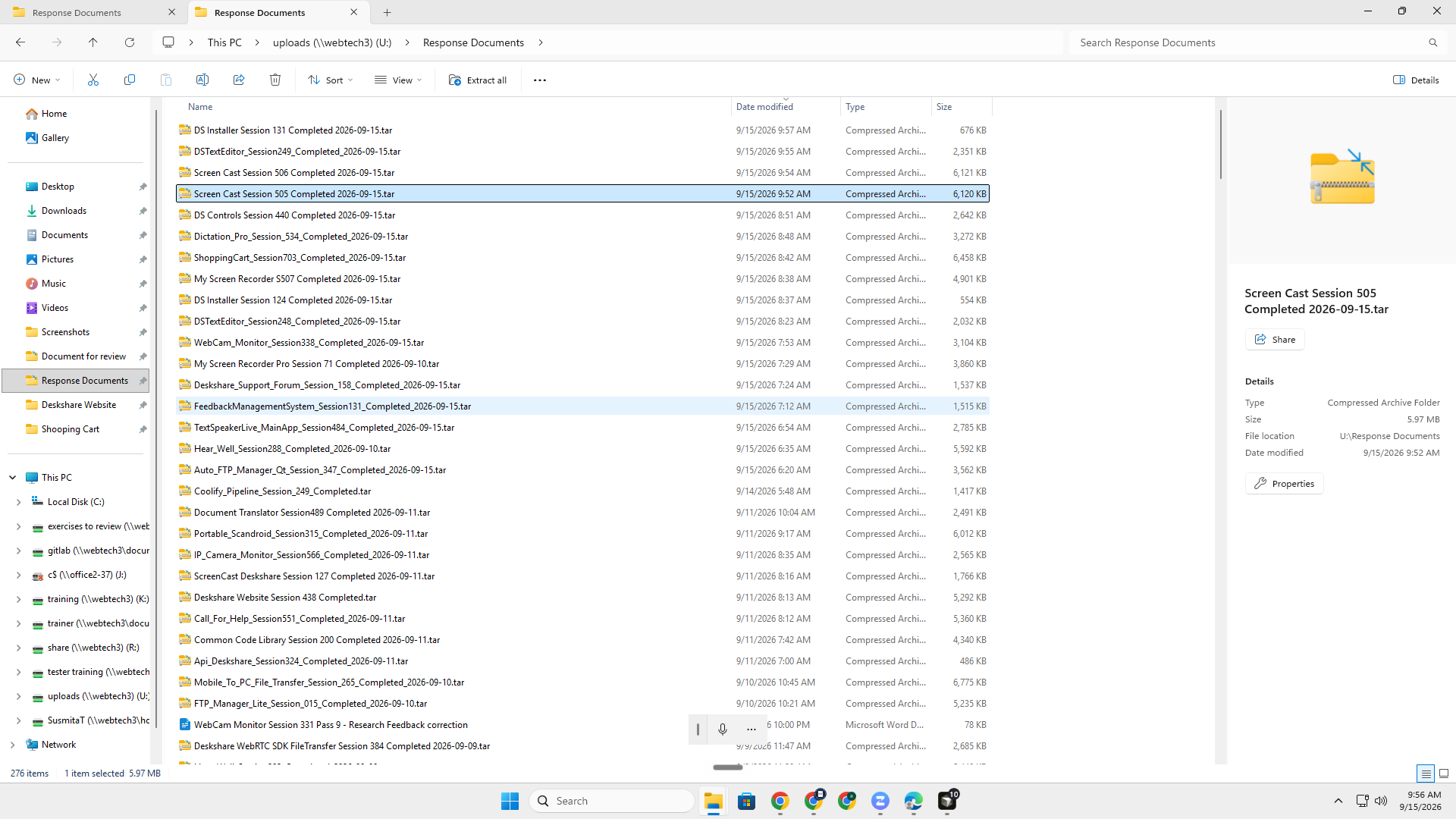This screenshot has height=819, width=1456.
Task: Click This PC in breadcrumb path
Action: [224, 42]
